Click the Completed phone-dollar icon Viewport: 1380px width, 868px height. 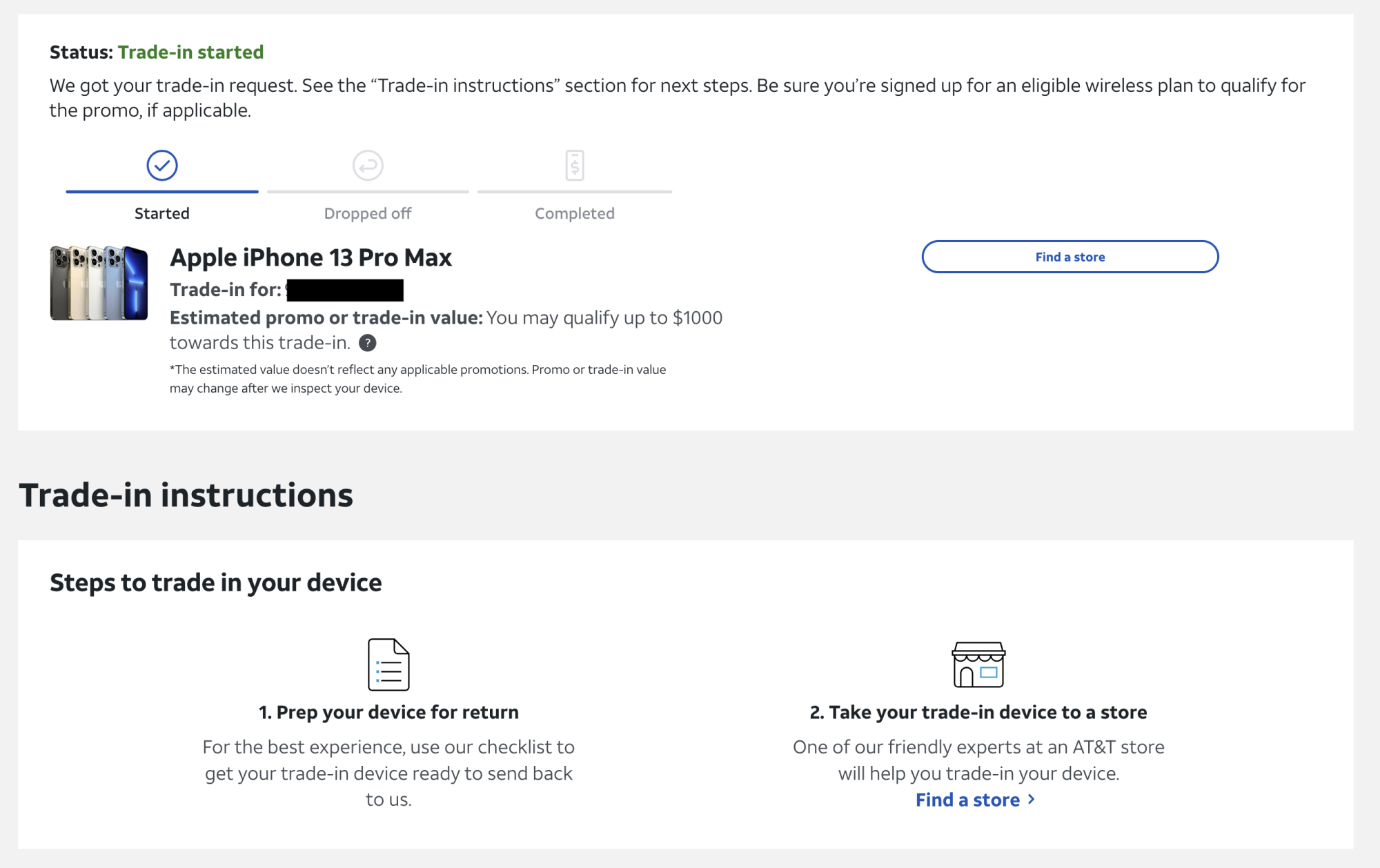[x=575, y=166]
